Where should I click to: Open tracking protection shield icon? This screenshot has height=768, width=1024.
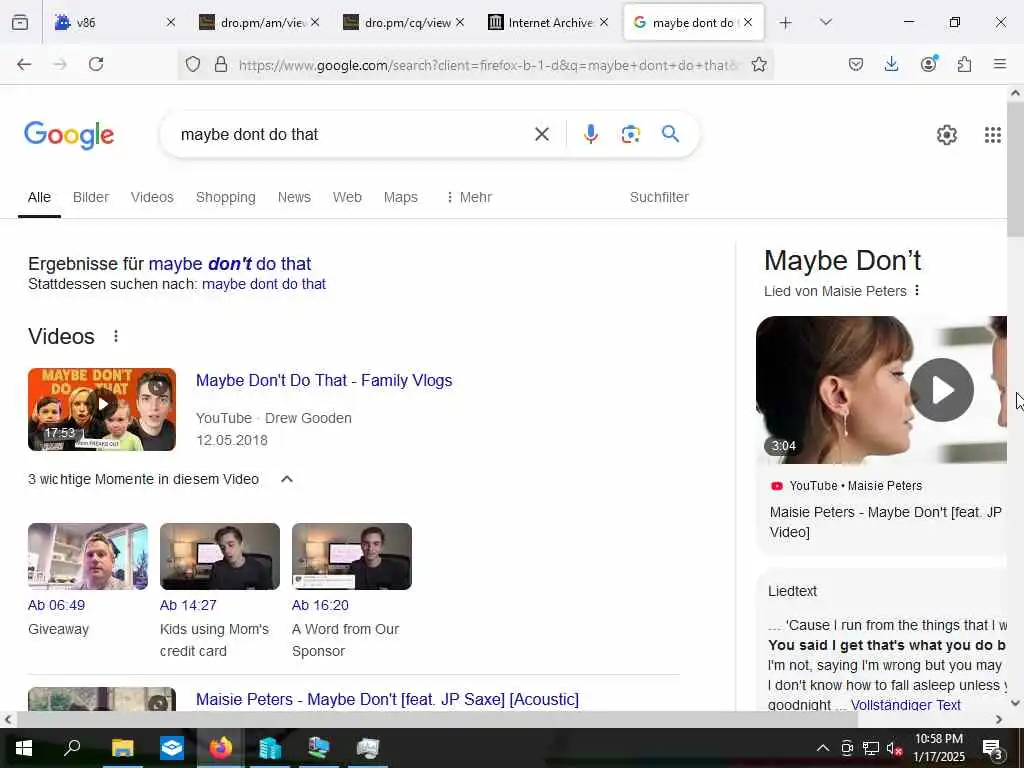coord(193,64)
